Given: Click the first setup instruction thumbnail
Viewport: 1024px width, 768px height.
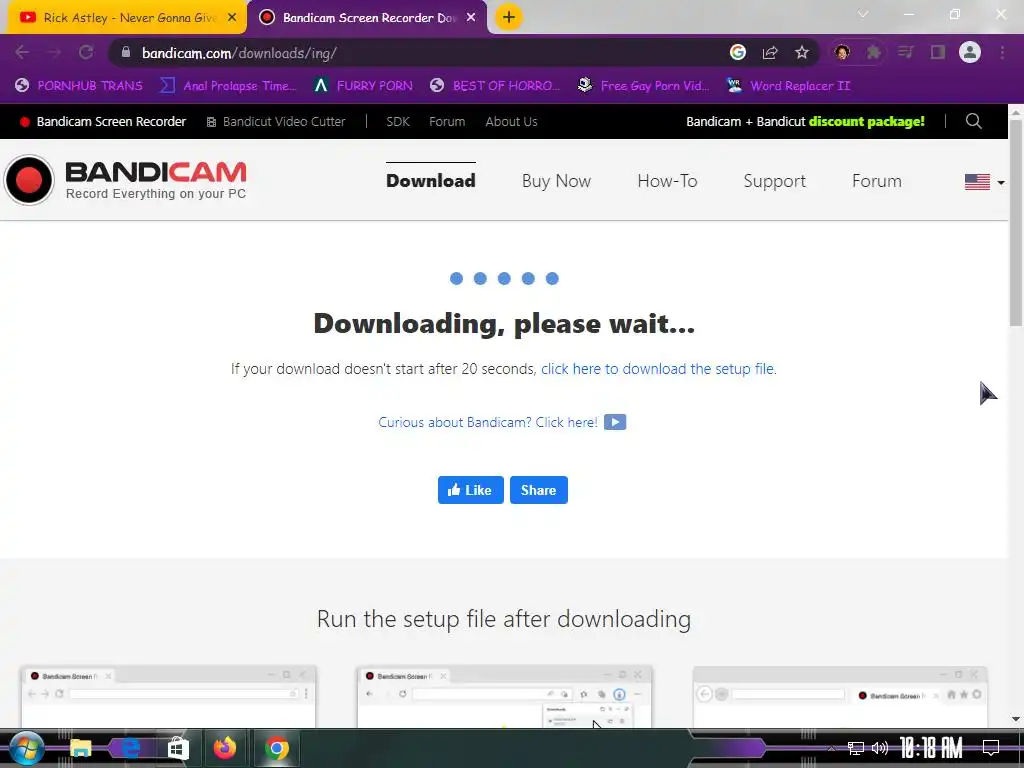Looking at the screenshot, I should (x=168, y=696).
